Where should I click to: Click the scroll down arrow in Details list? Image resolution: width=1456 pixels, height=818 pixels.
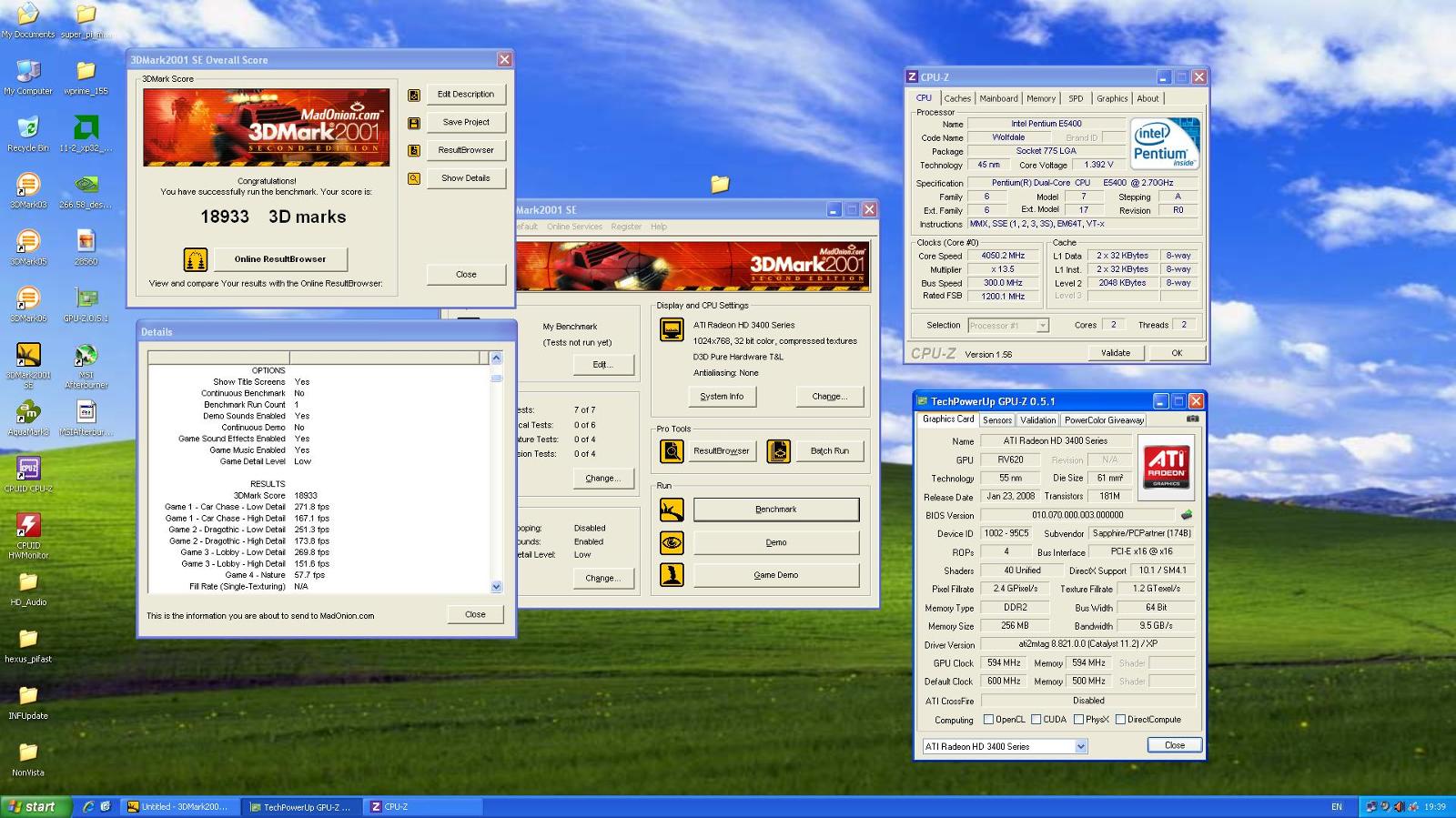(x=496, y=587)
